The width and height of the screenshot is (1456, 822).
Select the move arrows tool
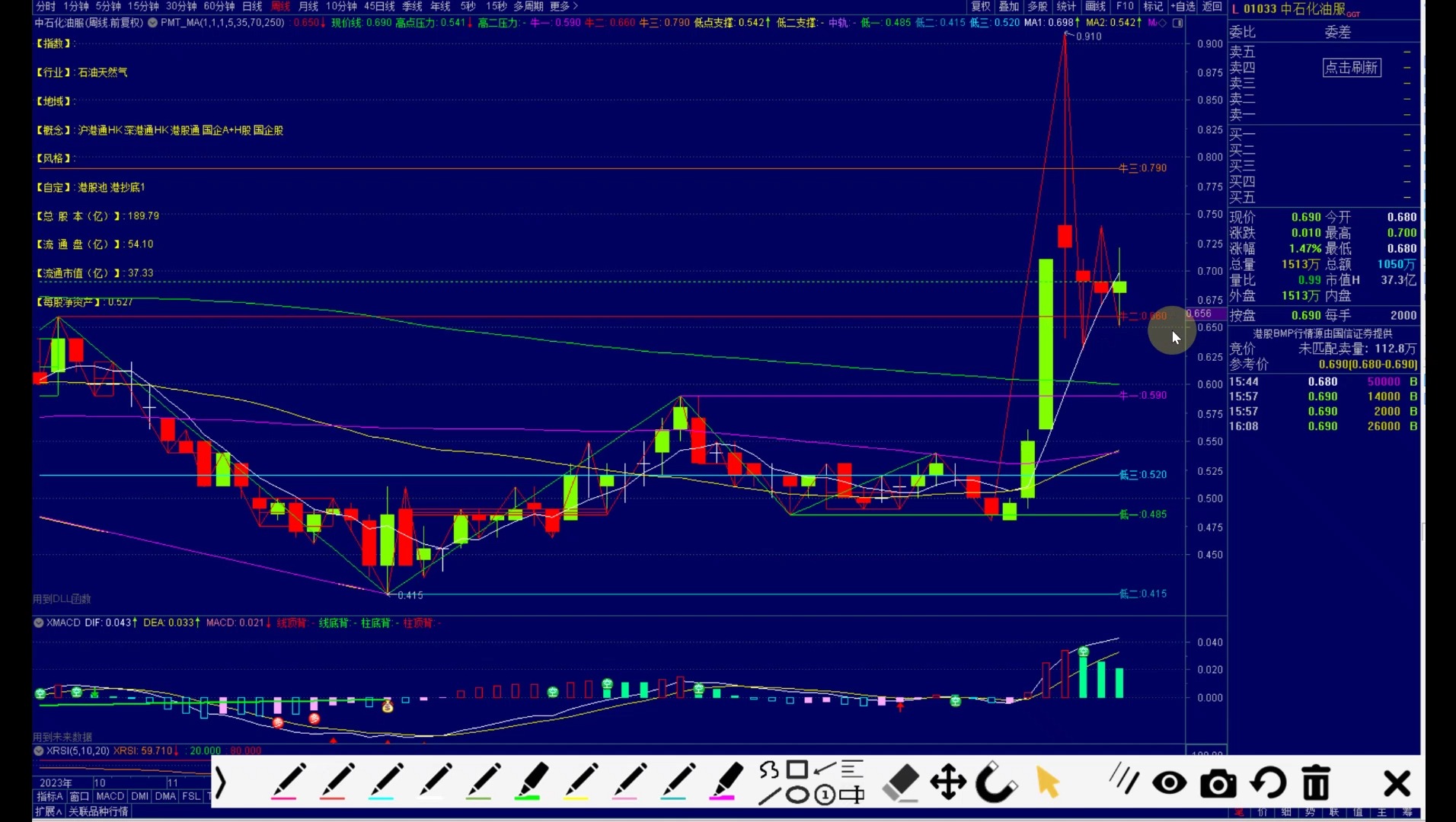point(948,782)
